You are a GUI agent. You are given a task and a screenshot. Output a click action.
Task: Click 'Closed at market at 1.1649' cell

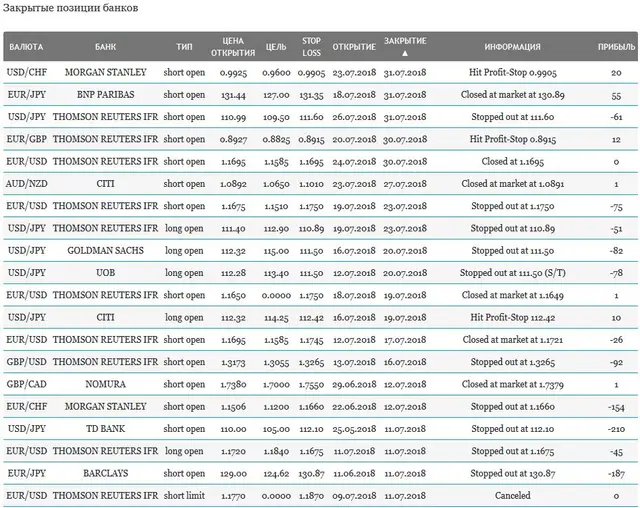[x=513, y=295]
